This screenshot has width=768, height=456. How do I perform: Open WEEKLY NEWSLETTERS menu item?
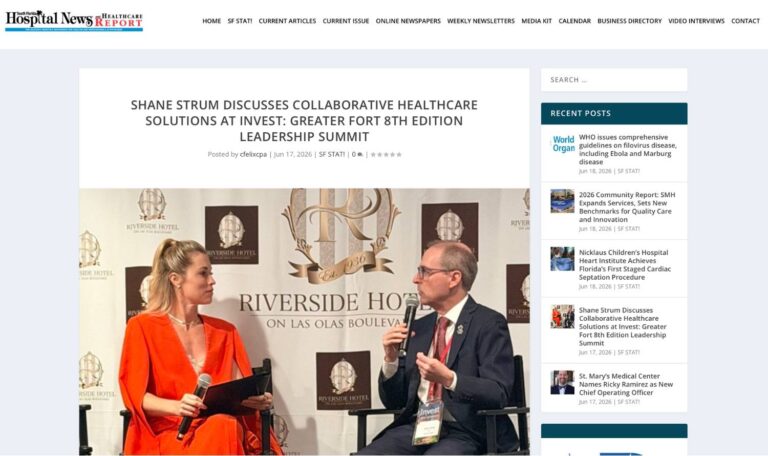pos(481,21)
